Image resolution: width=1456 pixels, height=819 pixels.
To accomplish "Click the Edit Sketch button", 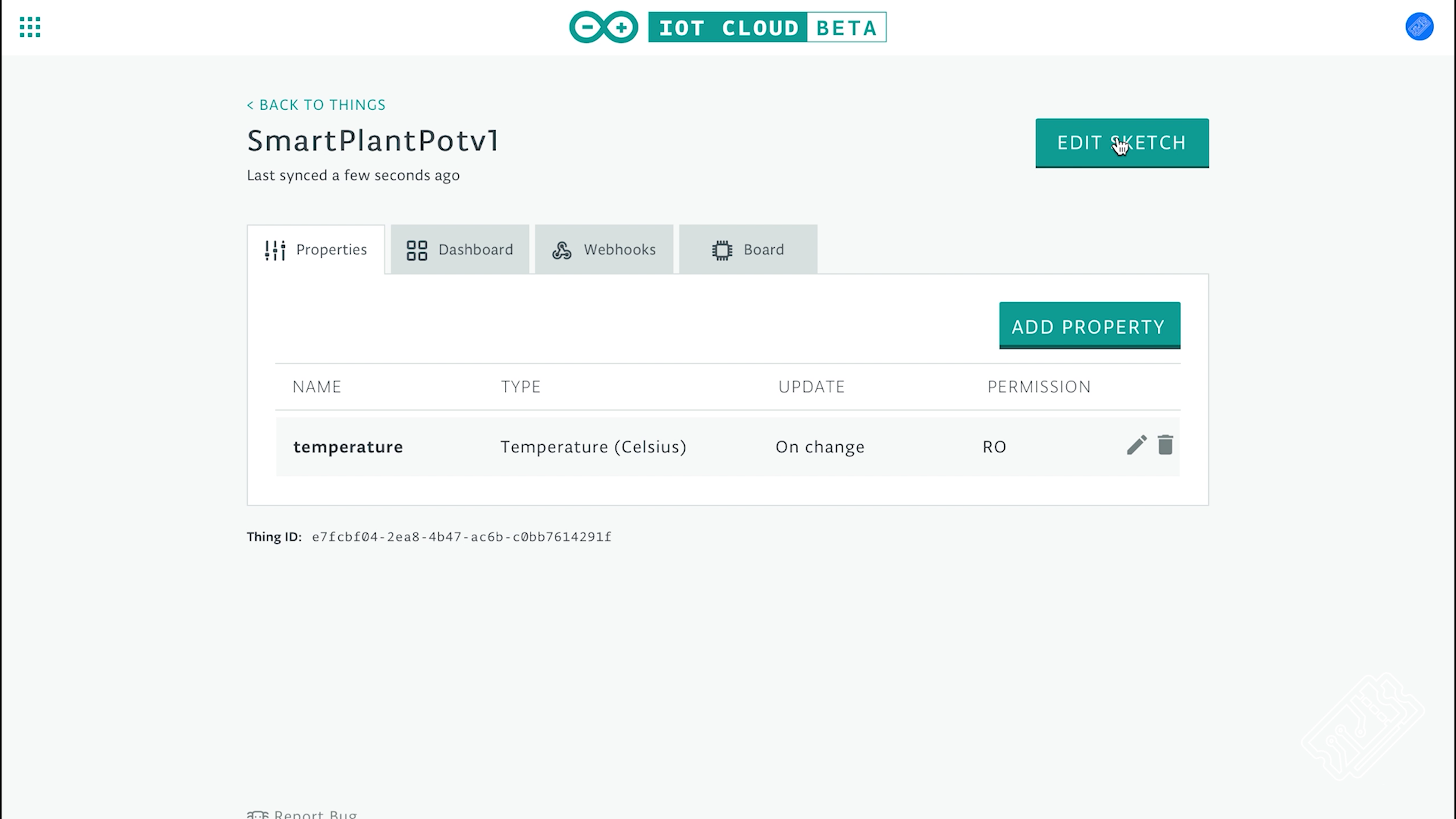I will click(x=1122, y=143).
